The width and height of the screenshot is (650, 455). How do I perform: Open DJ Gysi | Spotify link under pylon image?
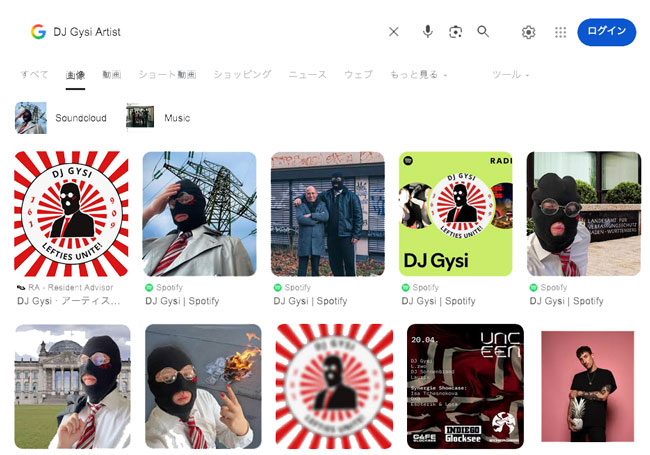(x=182, y=301)
